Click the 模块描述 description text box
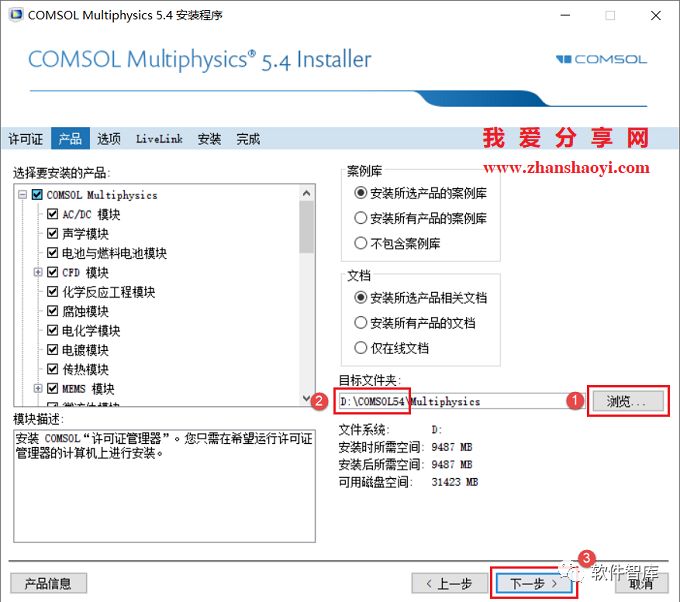This screenshot has height=602, width=680. point(164,486)
